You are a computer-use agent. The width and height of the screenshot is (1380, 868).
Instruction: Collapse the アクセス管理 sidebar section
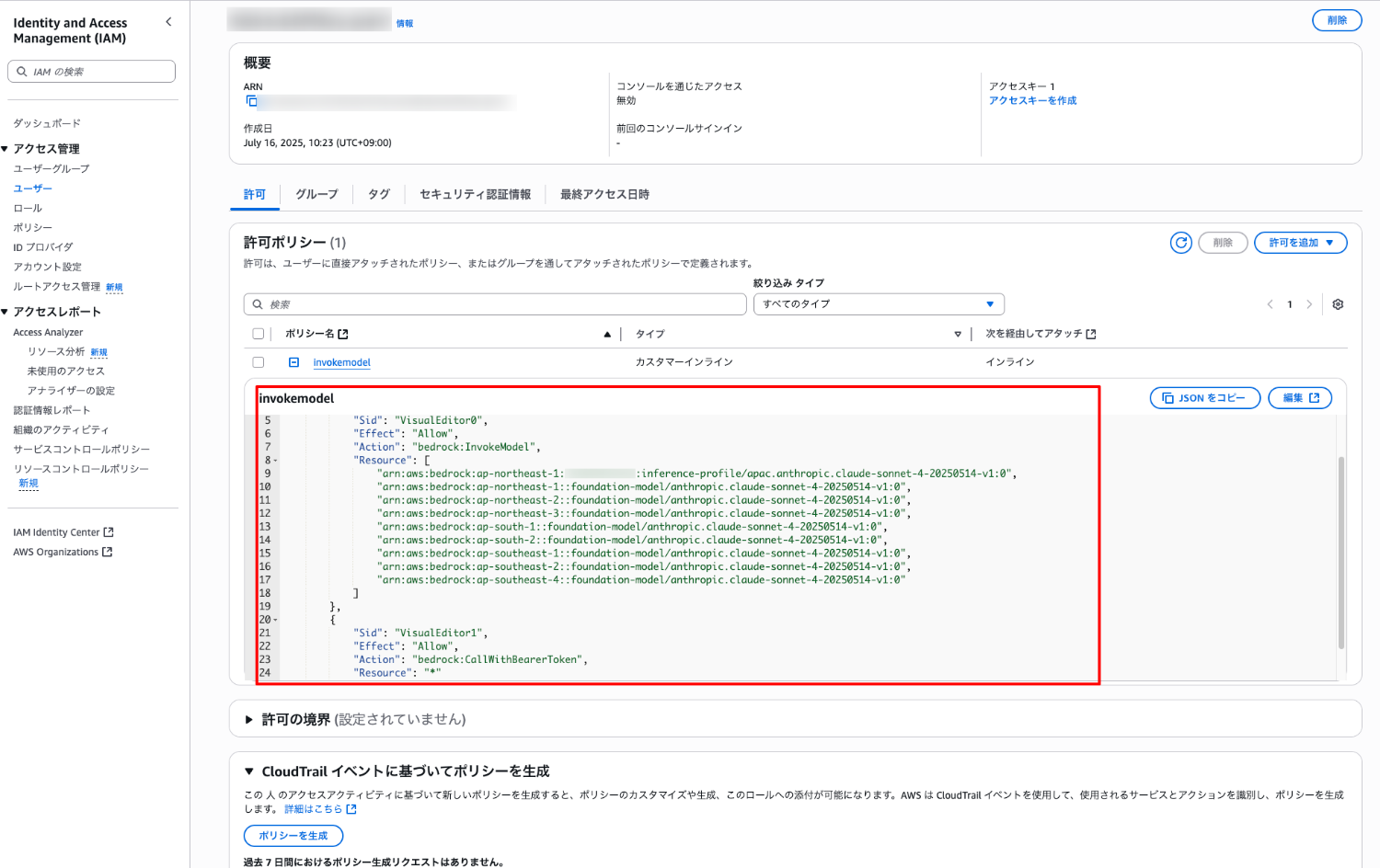tap(5, 149)
